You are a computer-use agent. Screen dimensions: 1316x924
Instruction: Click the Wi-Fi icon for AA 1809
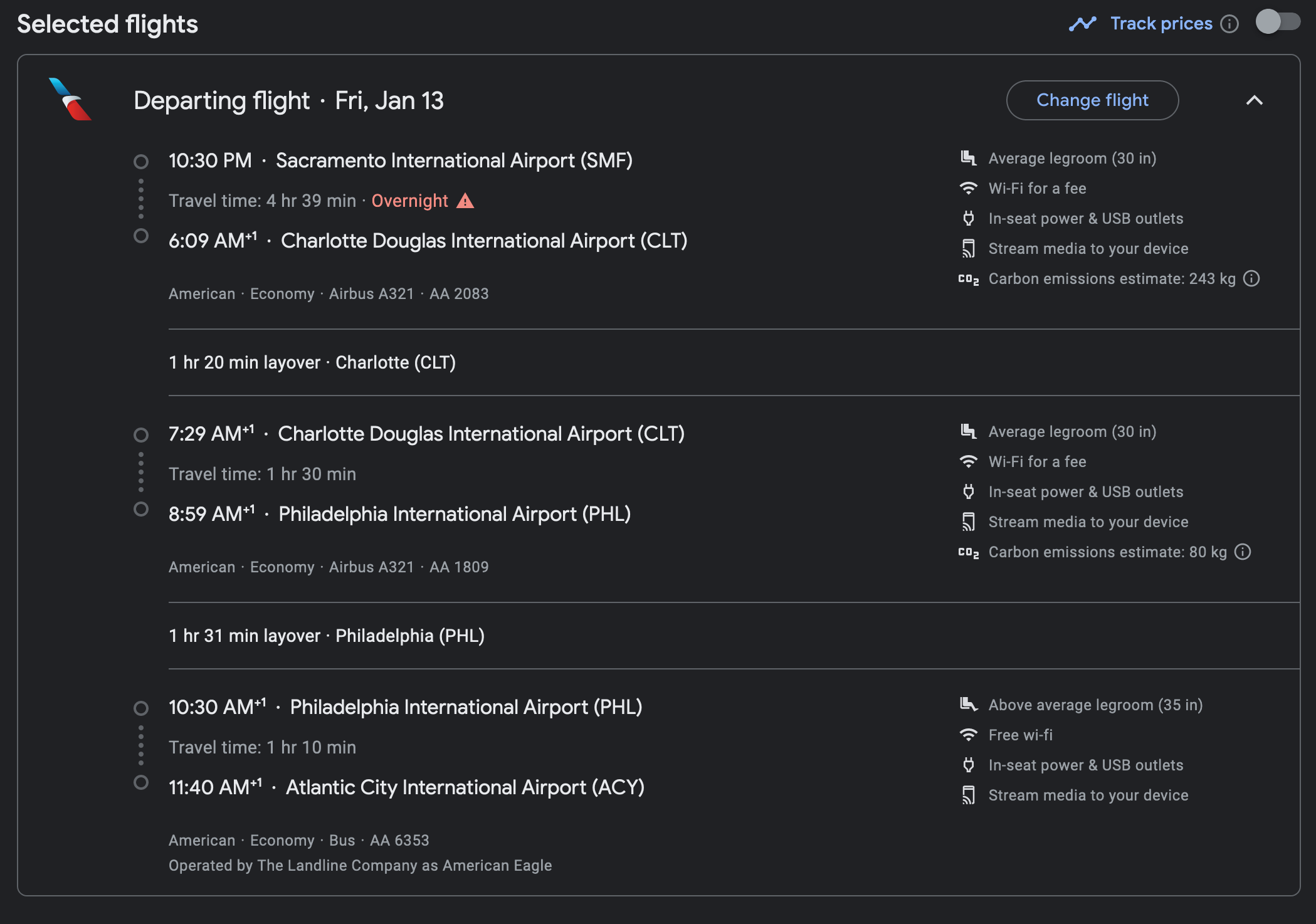pos(969,461)
